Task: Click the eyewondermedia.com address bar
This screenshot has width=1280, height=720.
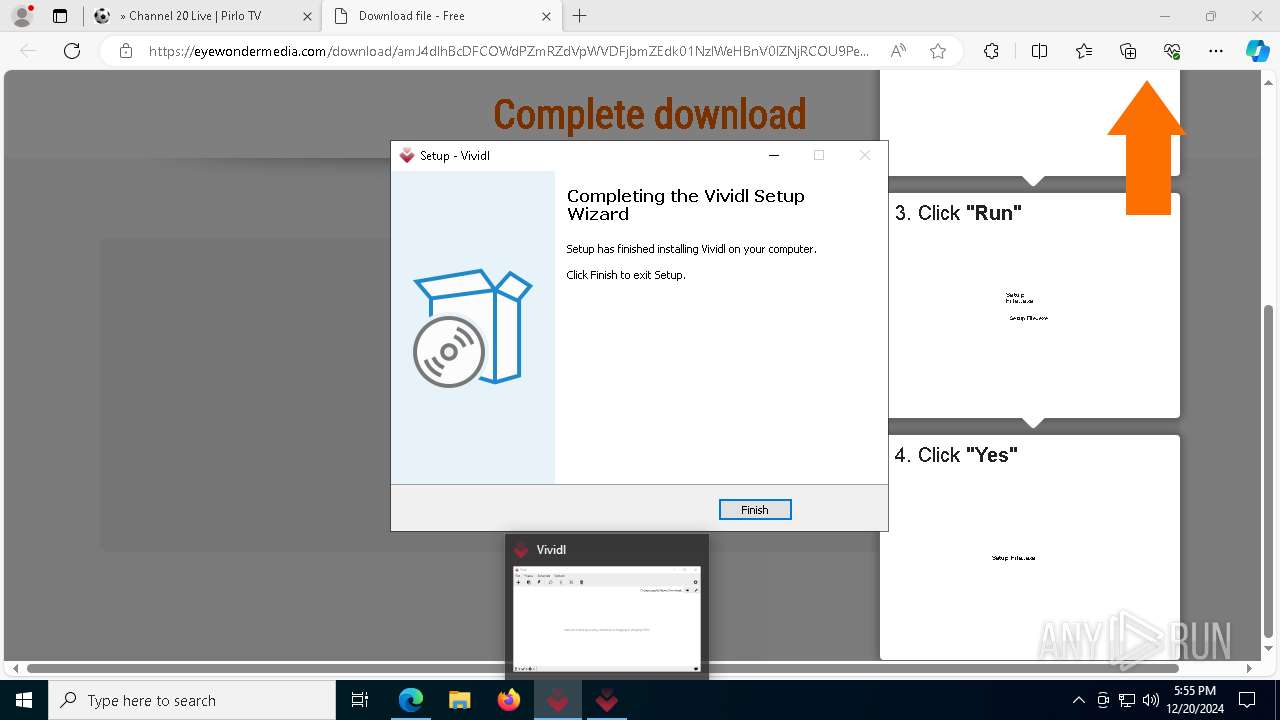Action: [x=508, y=51]
